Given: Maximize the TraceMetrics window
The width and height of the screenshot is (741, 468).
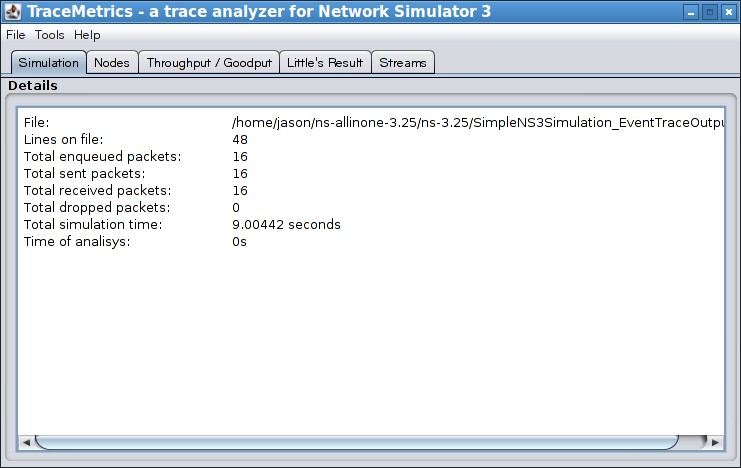Looking at the screenshot, I should click(x=710, y=12).
